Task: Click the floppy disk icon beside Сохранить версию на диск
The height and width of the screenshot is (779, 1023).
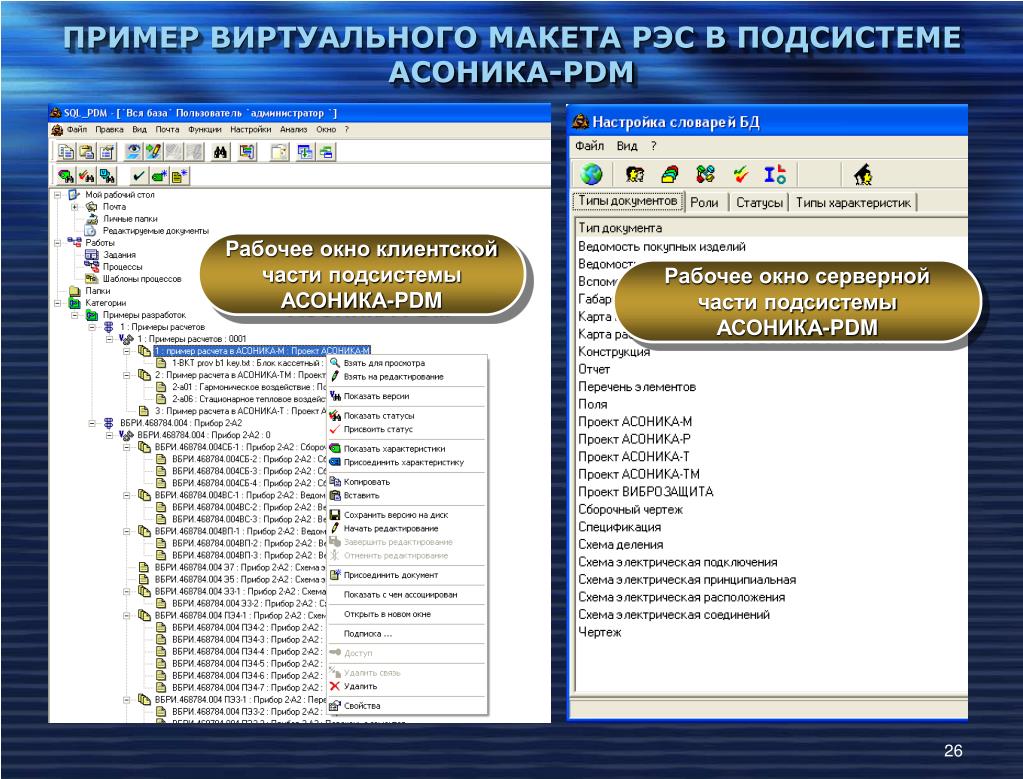Action: point(335,514)
